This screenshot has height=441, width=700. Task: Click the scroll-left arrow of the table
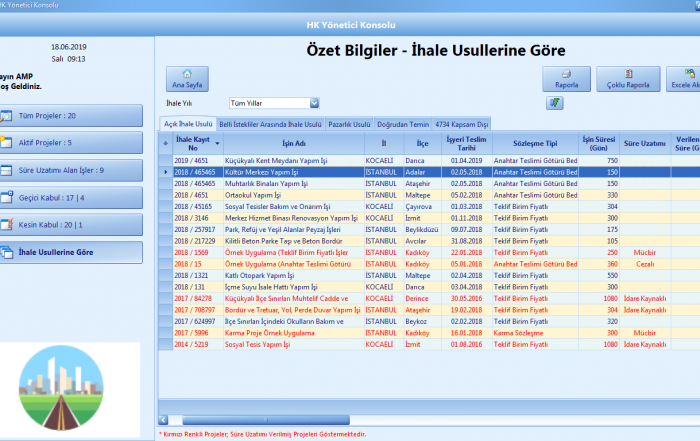(164, 419)
